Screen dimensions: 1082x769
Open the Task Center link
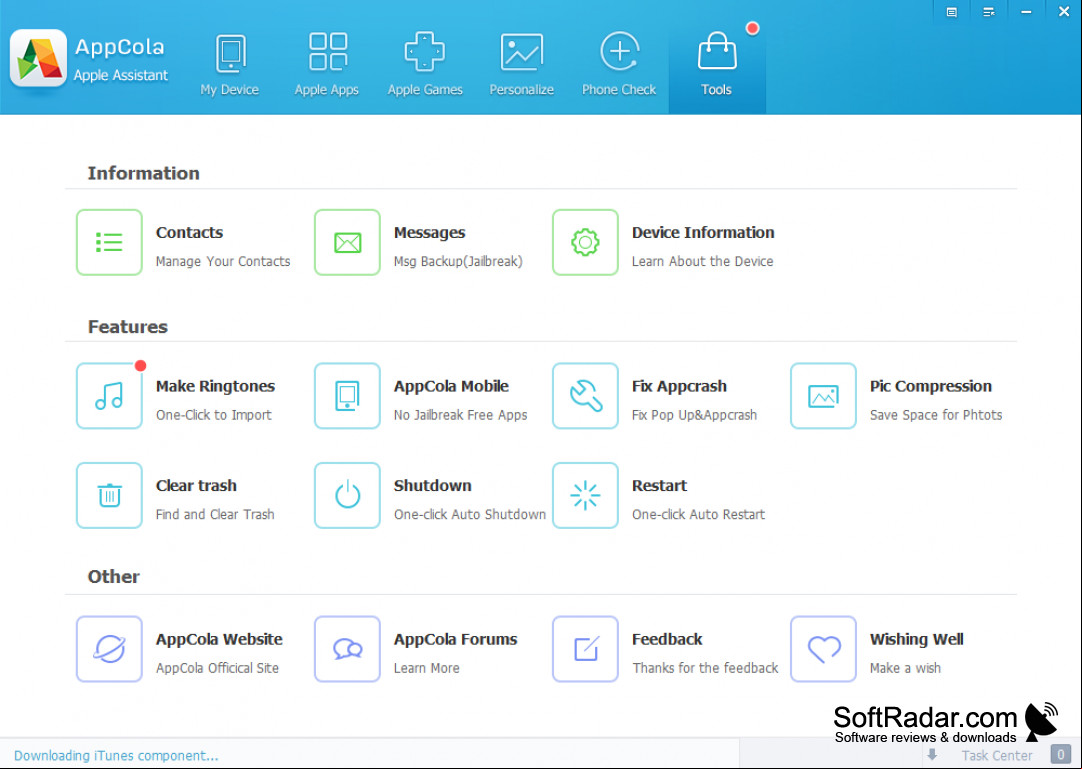coord(997,755)
